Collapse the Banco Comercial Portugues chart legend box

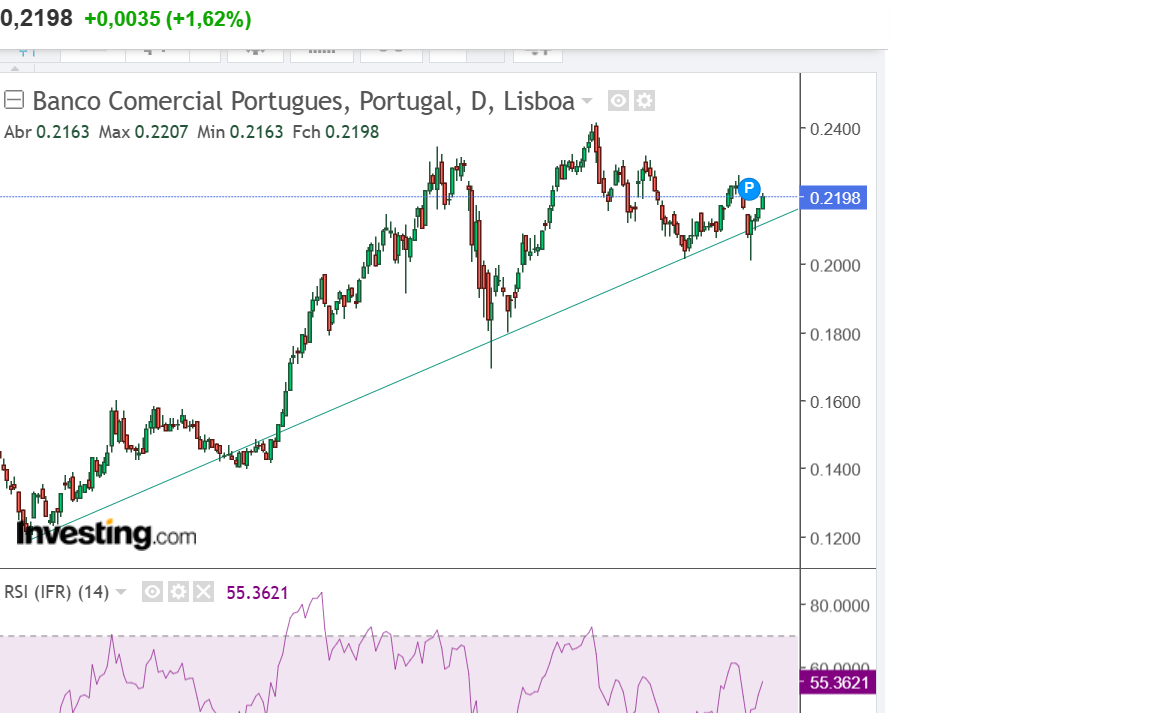pos(14,100)
